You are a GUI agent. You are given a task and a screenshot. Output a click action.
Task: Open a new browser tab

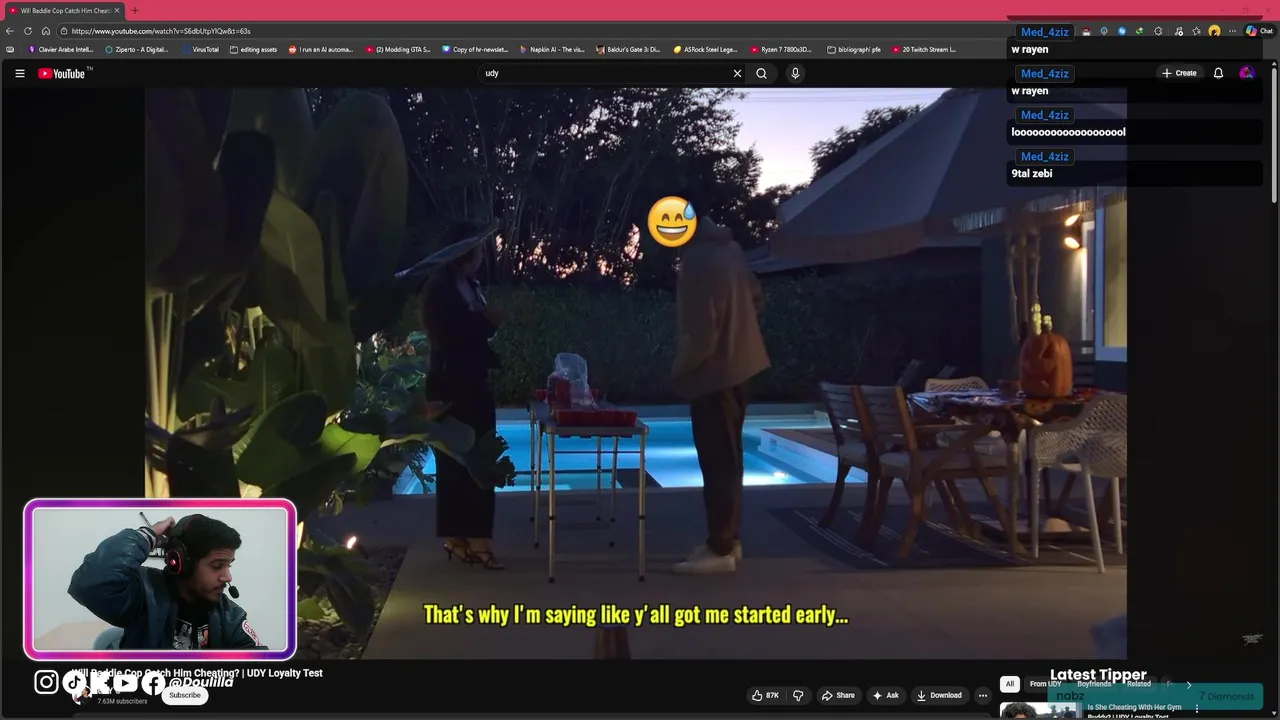pyautogui.click(x=134, y=10)
